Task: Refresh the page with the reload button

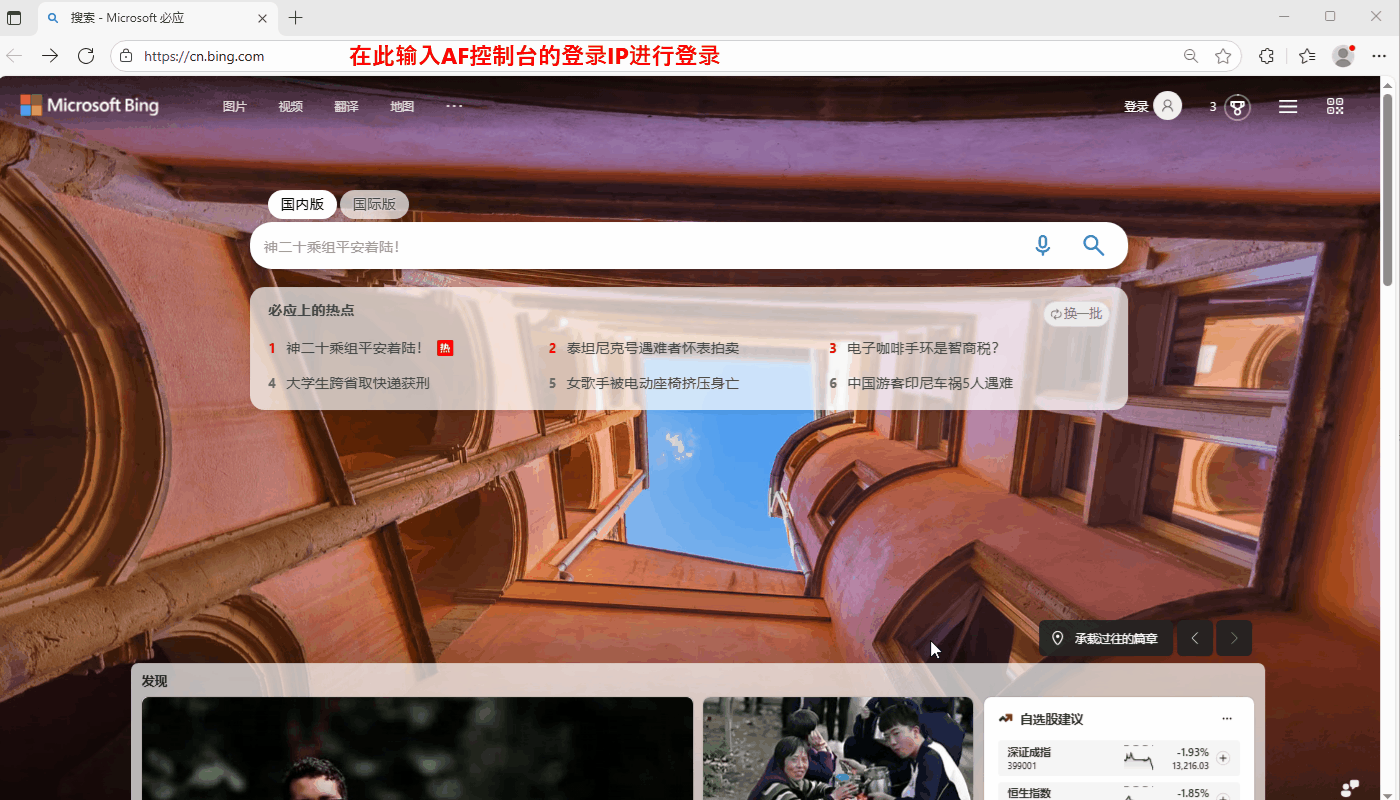Action: point(86,56)
